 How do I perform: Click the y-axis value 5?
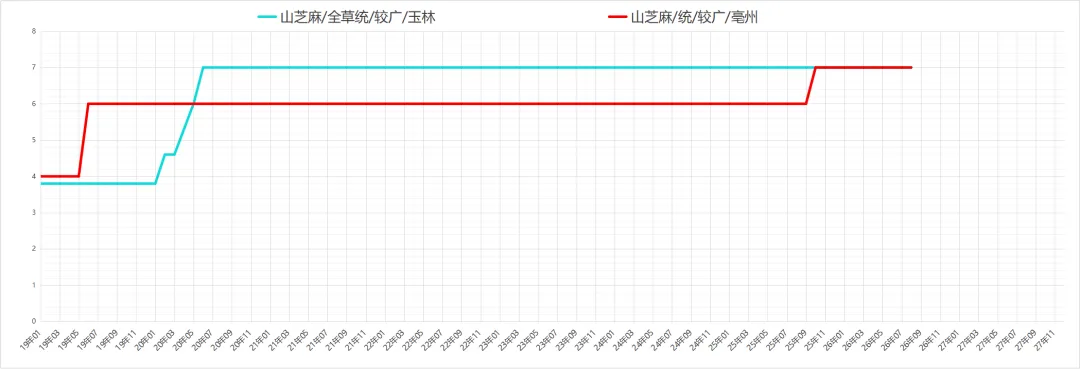coord(33,140)
